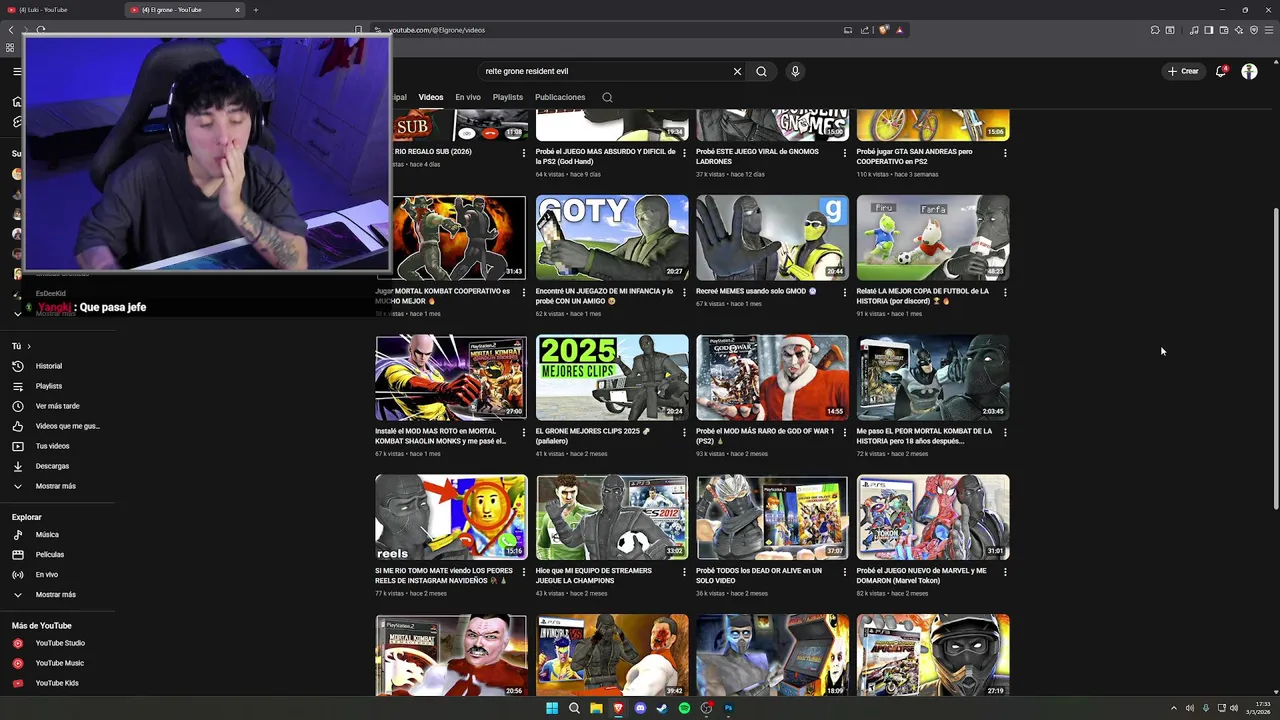1280x720 pixels.
Task: Open Playlists in the left sidebar
Action: (49, 386)
